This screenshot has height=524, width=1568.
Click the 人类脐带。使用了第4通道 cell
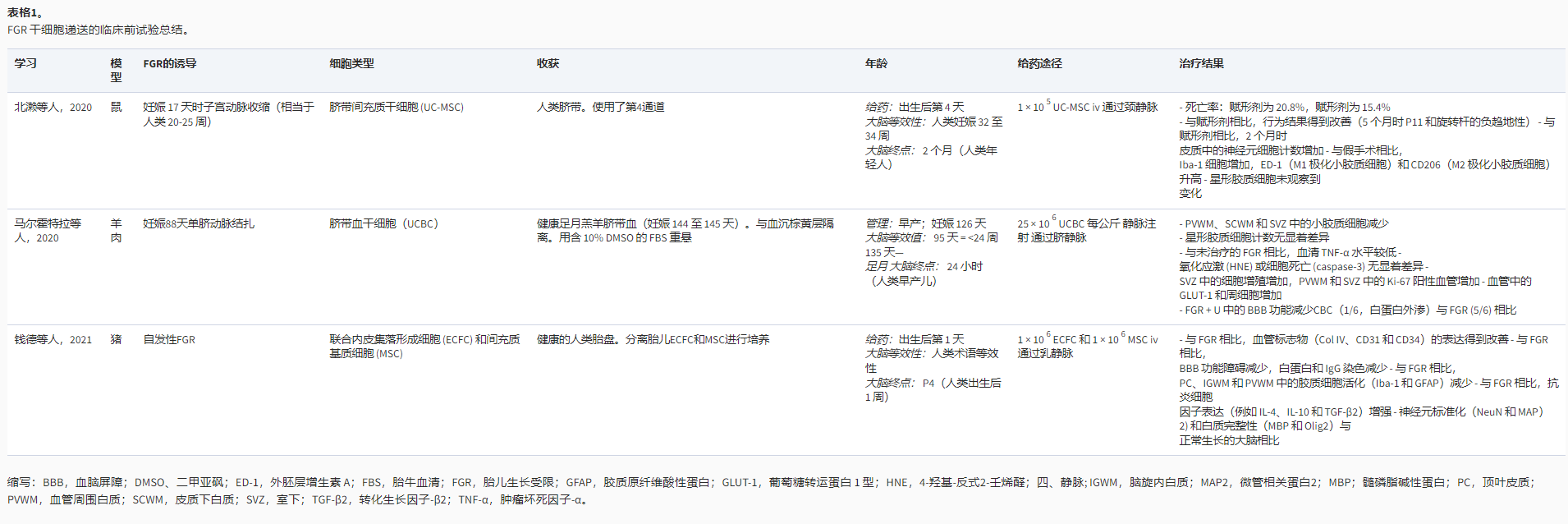pyautogui.click(x=601, y=108)
